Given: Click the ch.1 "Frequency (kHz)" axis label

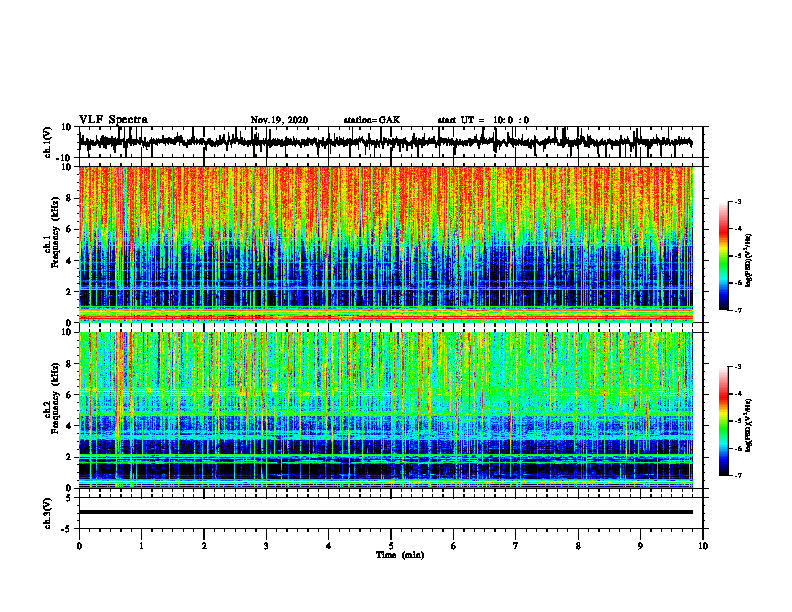Looking at the screenshot, I should pyautogui.click(x=55, y=232).
